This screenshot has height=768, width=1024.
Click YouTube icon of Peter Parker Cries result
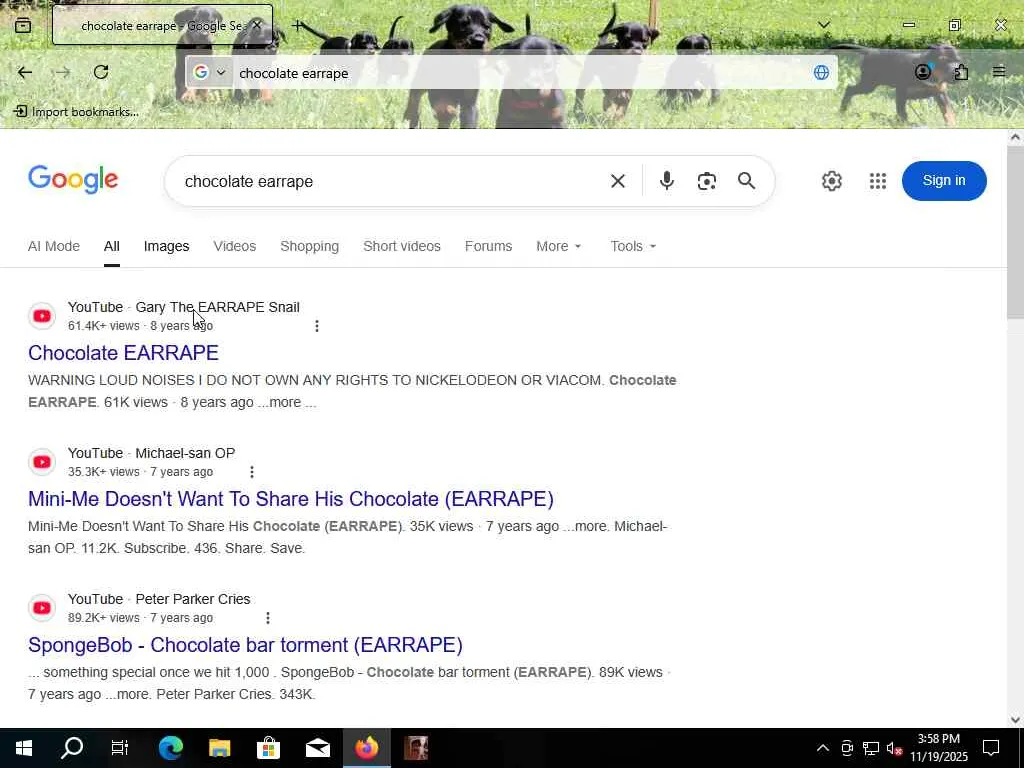[42, 608]
